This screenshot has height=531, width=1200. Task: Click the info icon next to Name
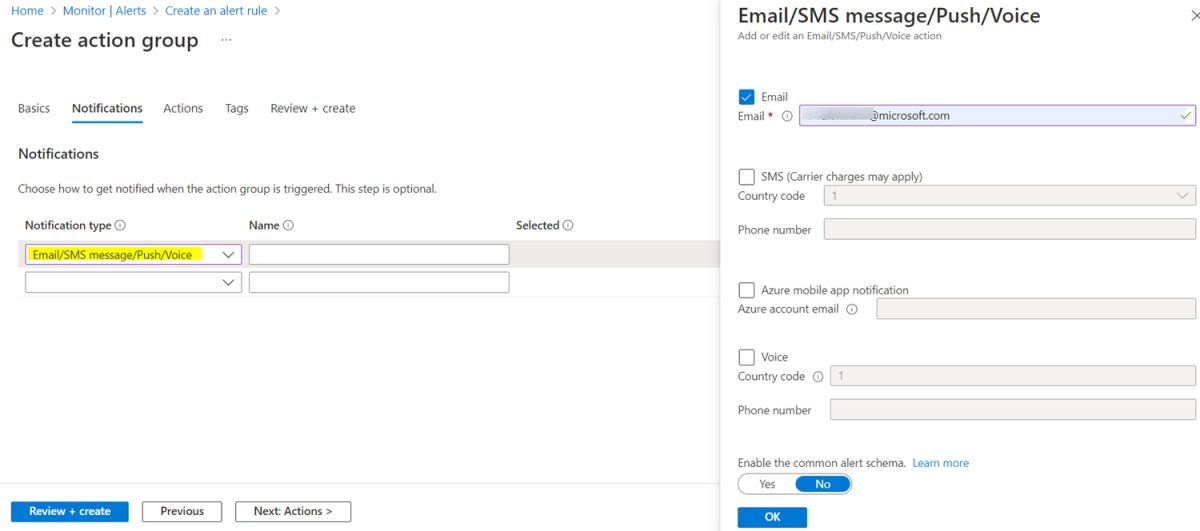pyautogui.click(x=288, y=226)
